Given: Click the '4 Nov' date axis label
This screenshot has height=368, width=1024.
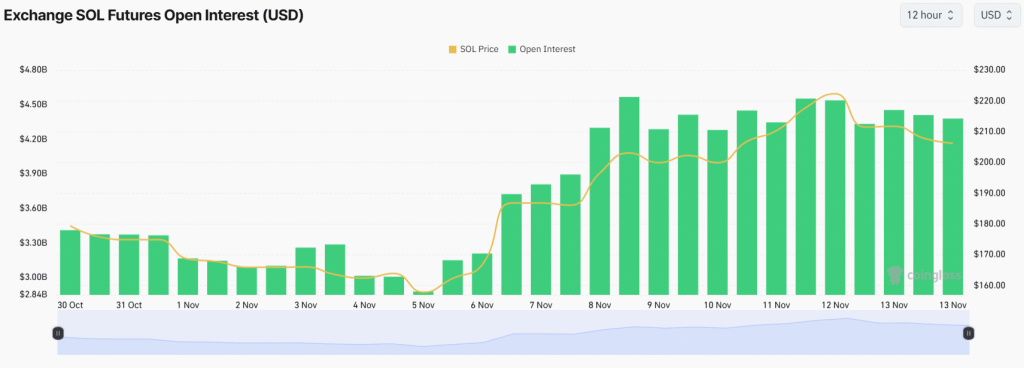Looking at the screenshot, I should pyautogui.click(x=364, y=305).
